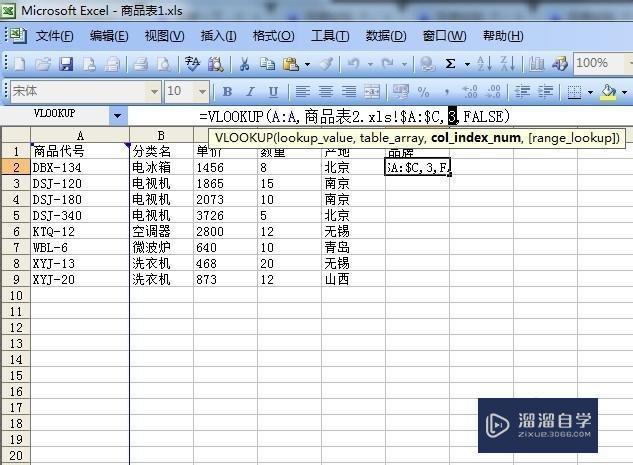Apply the Comma style icon
The width and height of the screenshot is (633, 465).
[446, 93]
